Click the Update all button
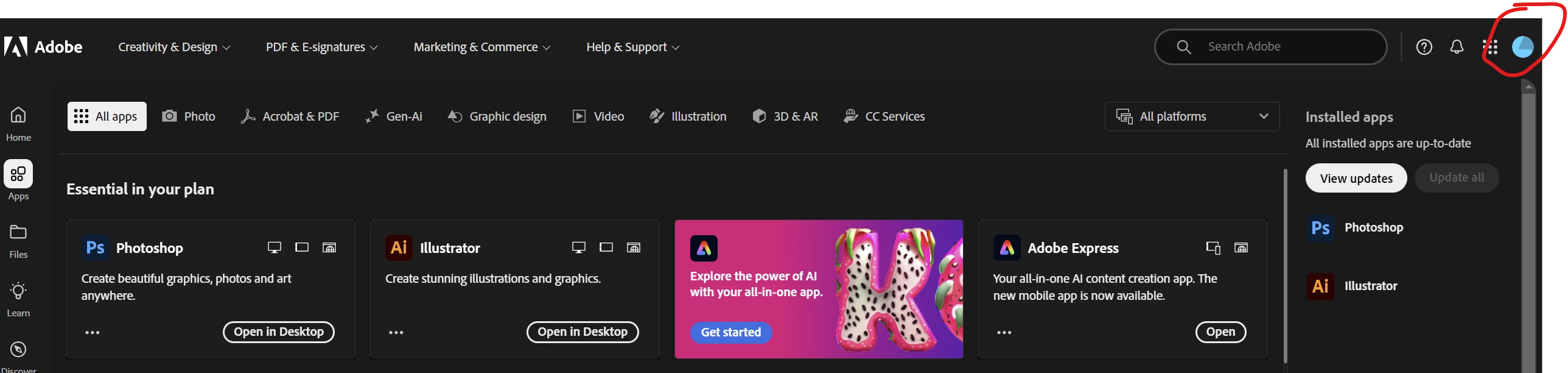Image resolution: width=1568 pixels, height=373 pixels. pos(1457,178)
